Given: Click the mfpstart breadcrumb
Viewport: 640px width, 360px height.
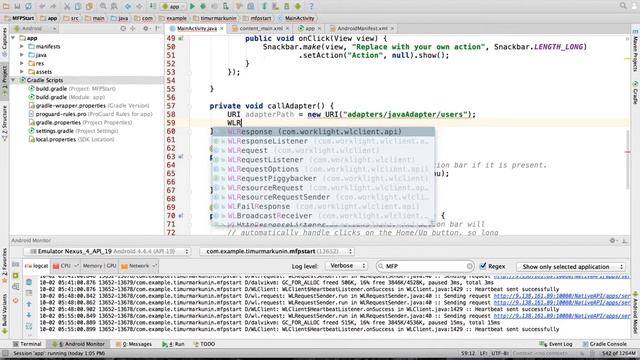Looking at the screenshot, I should coord(258,18).
